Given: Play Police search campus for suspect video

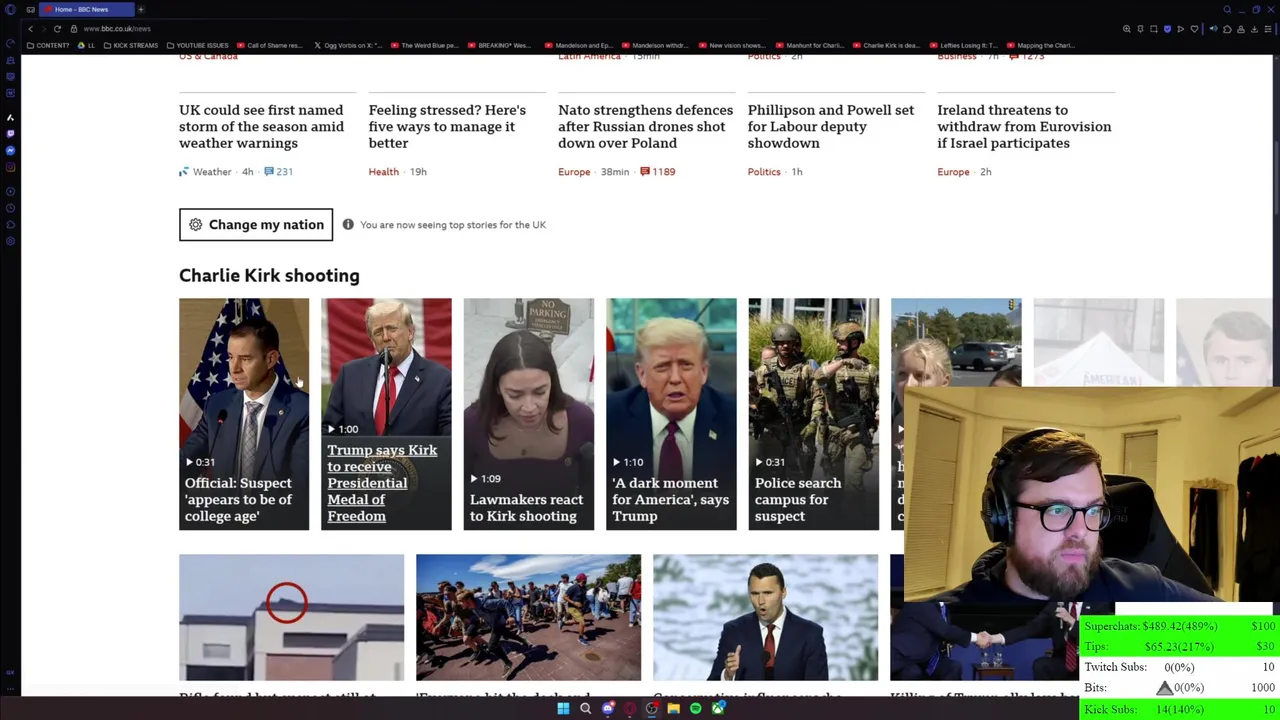Looking at the screenshot, I should 813,414.
